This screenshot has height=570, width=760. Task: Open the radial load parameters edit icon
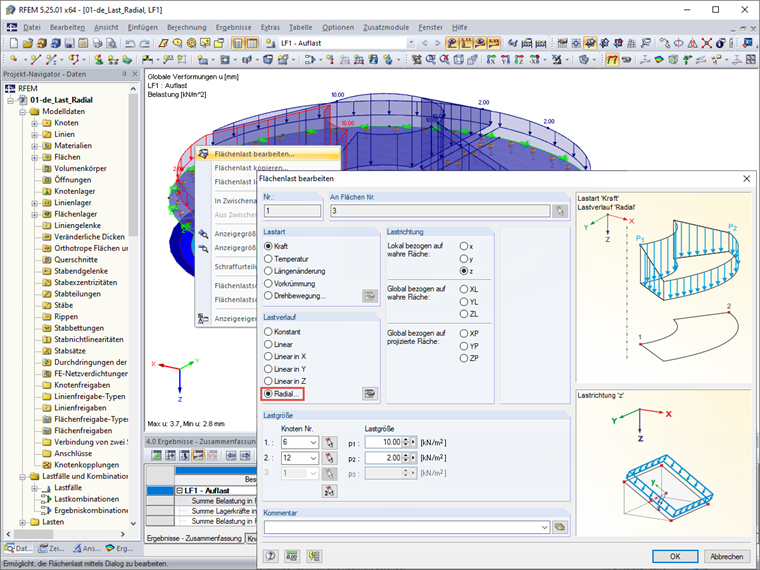[x=369, y=394]
